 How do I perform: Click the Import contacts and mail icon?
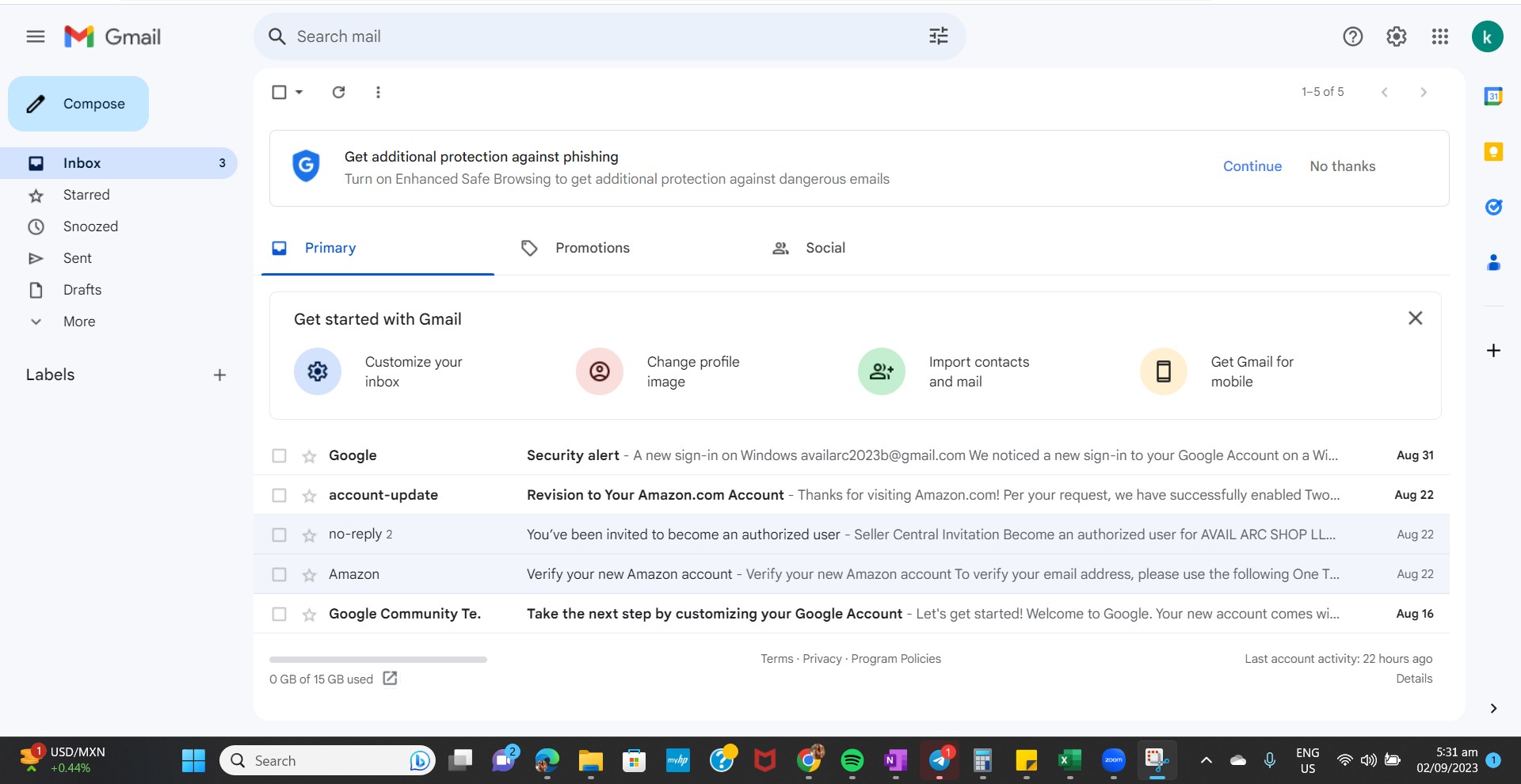pos(882,371)
